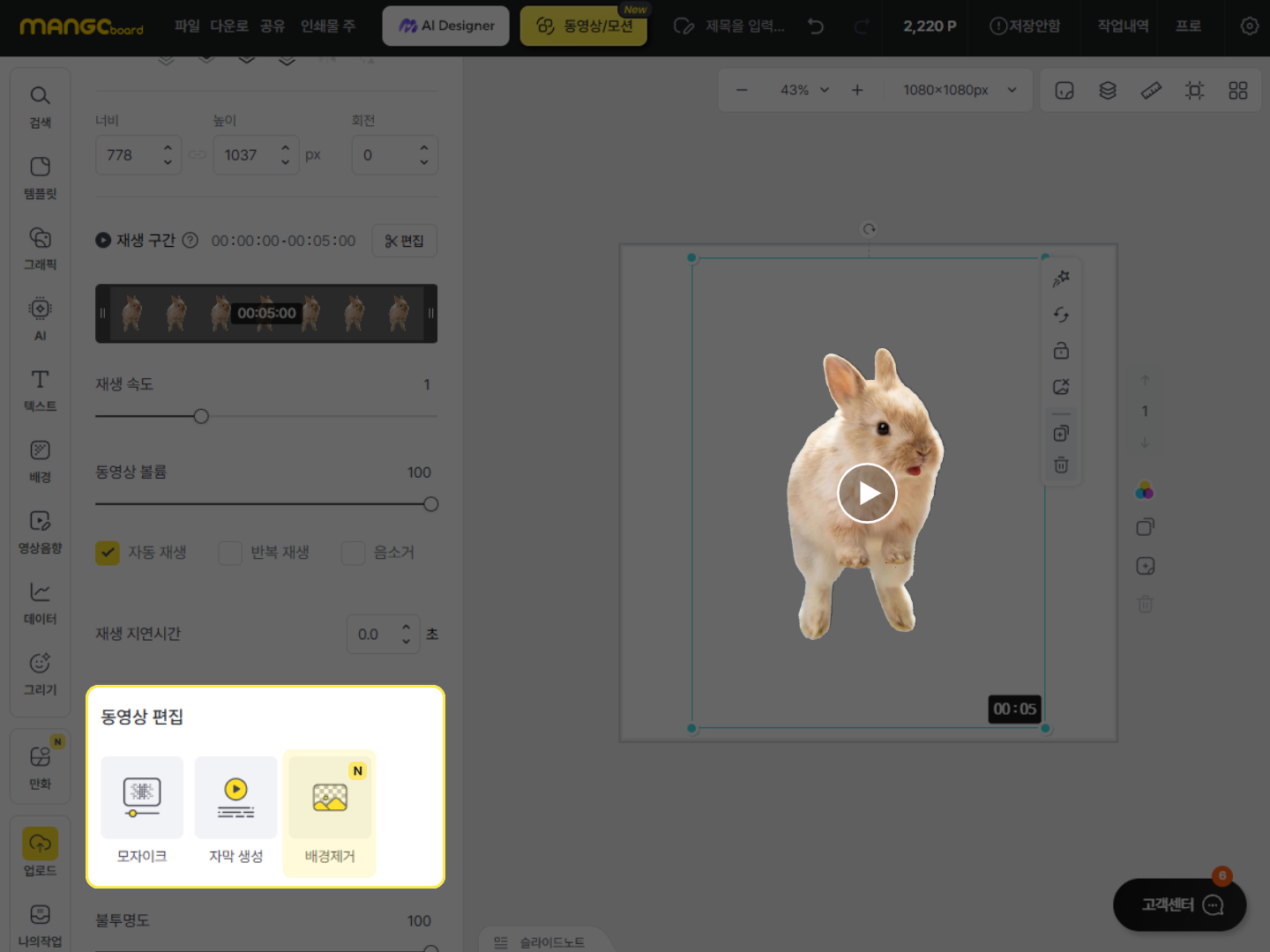Screen dimensions: 1270x952
Task: Click the 재생 속도 playback speed slider handle
Action: click(201, 416)
